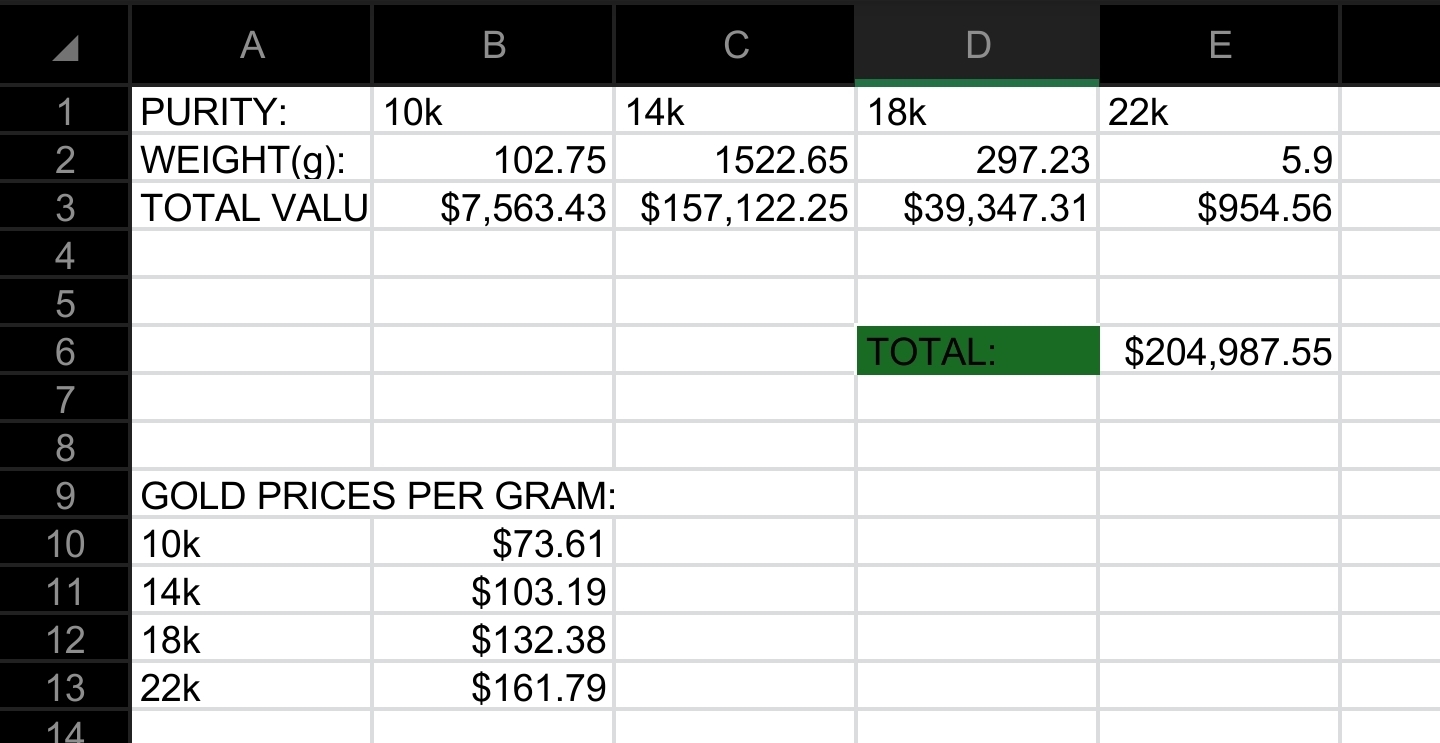This screenshot has height=743, width=1440.
Task: Select the 22k label in row 13
Action: pos(252,687)
